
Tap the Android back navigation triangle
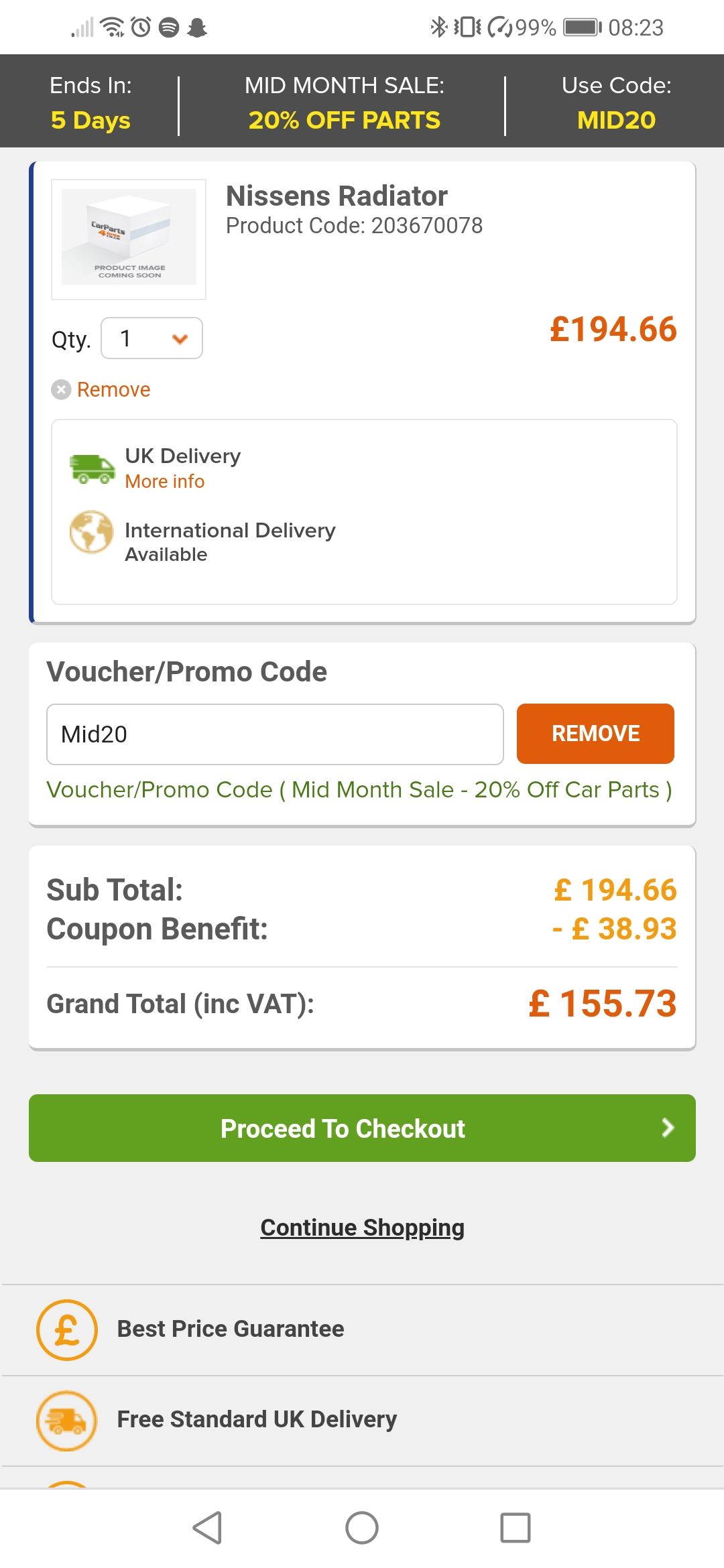[x=208, y=1528]
